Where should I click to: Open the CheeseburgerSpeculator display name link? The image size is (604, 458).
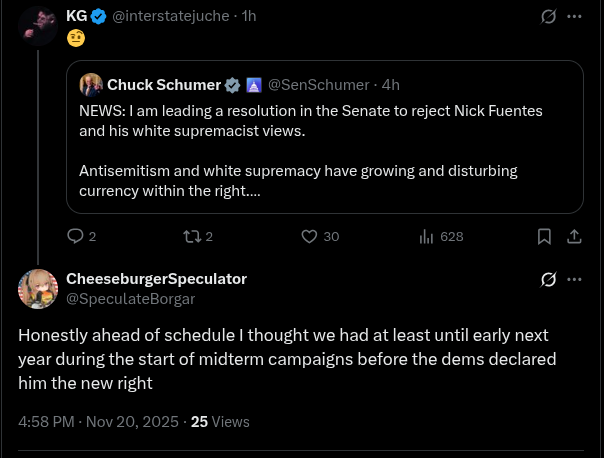click(156, 279)
